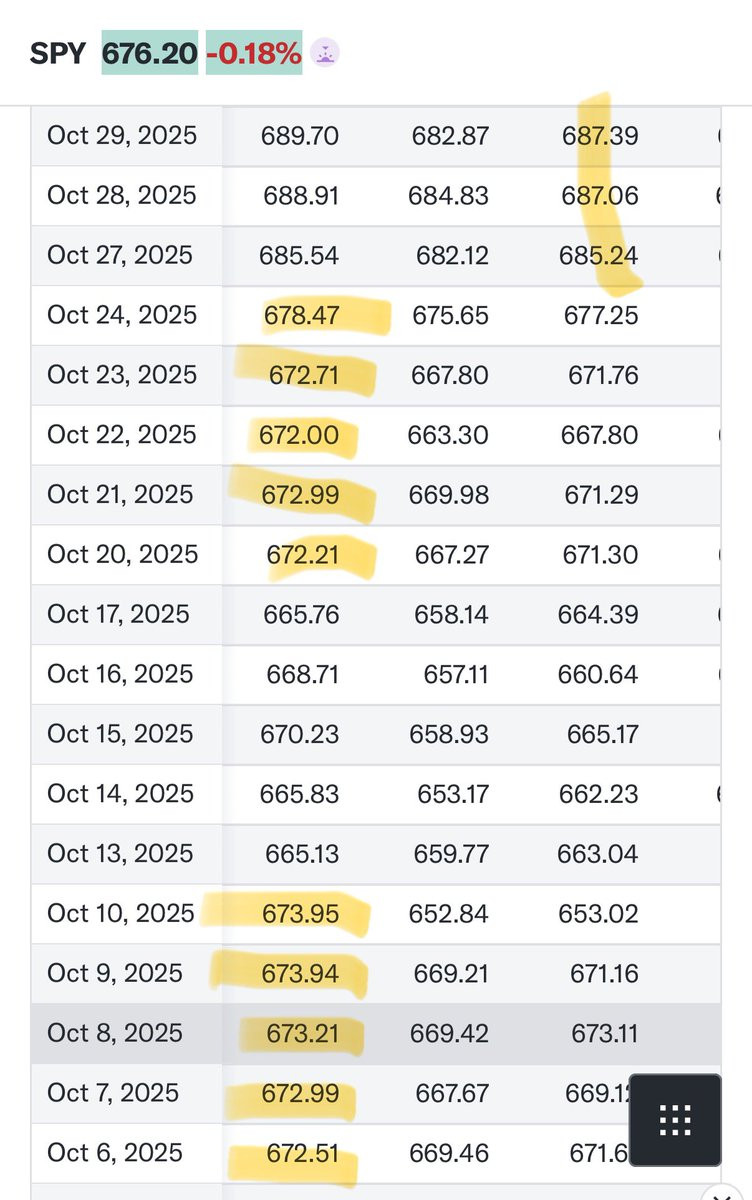The height and width of the screenshot is (1200, 752).
Task: Click the 673.11 value for Oct 8
Action: [604, 1033]
